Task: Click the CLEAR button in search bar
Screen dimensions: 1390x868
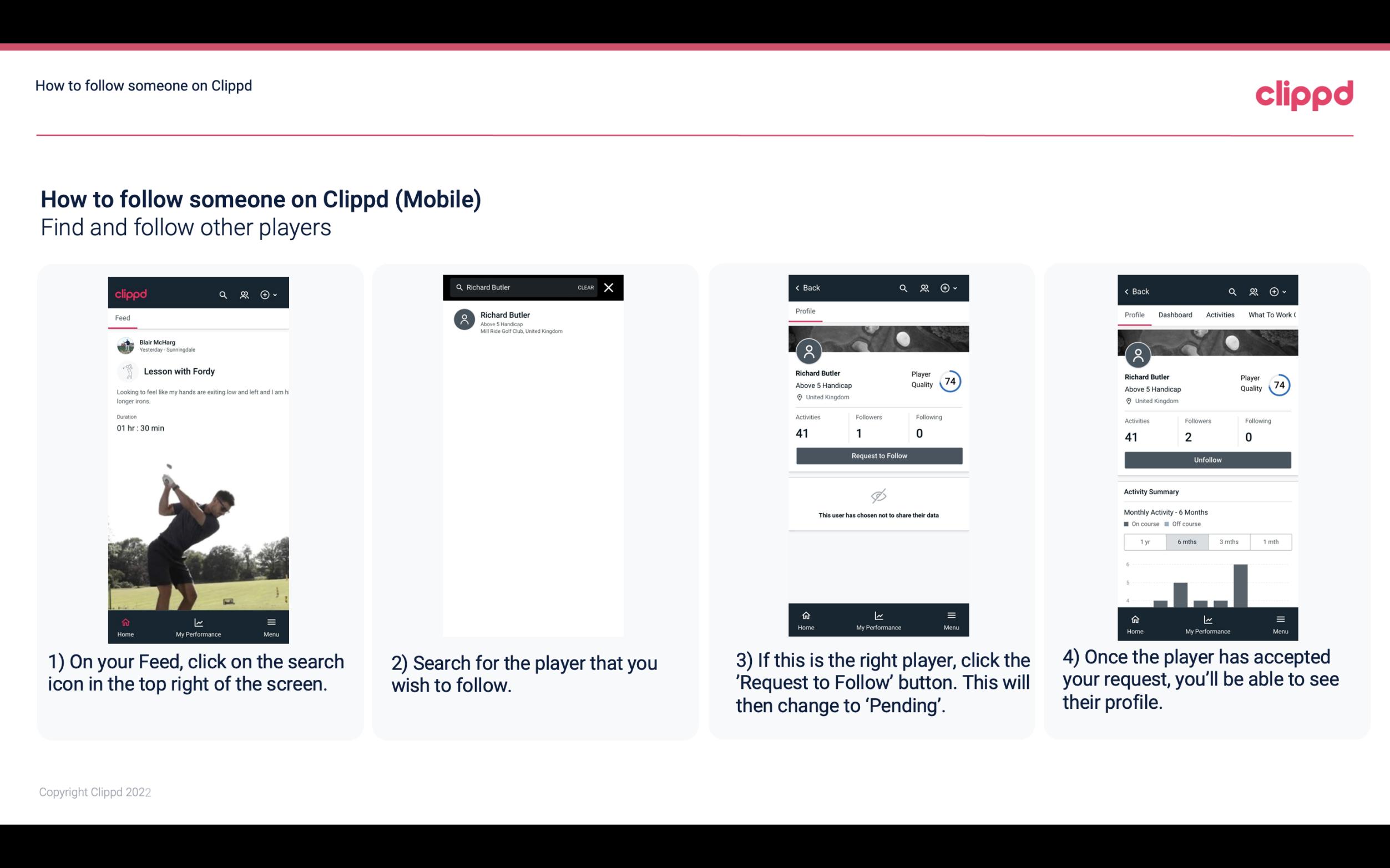Action: (x=586, y=287)
